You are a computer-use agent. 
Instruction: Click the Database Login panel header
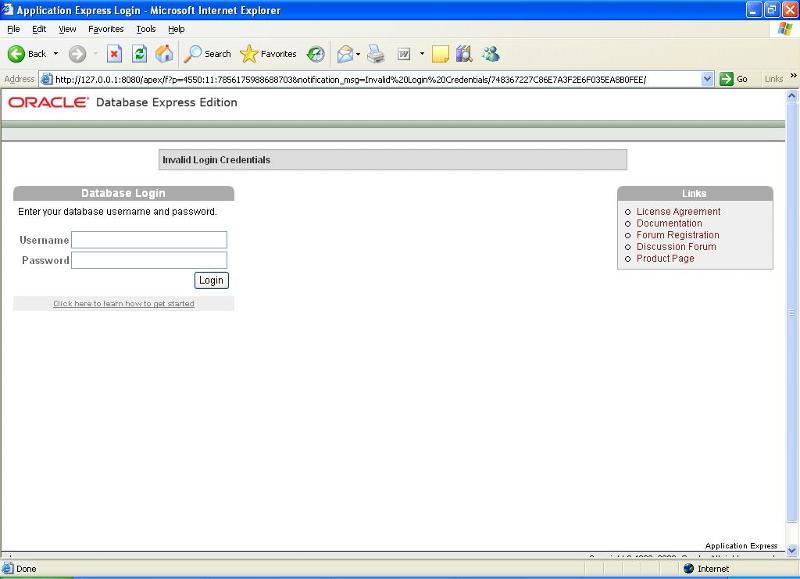(123, 193)
